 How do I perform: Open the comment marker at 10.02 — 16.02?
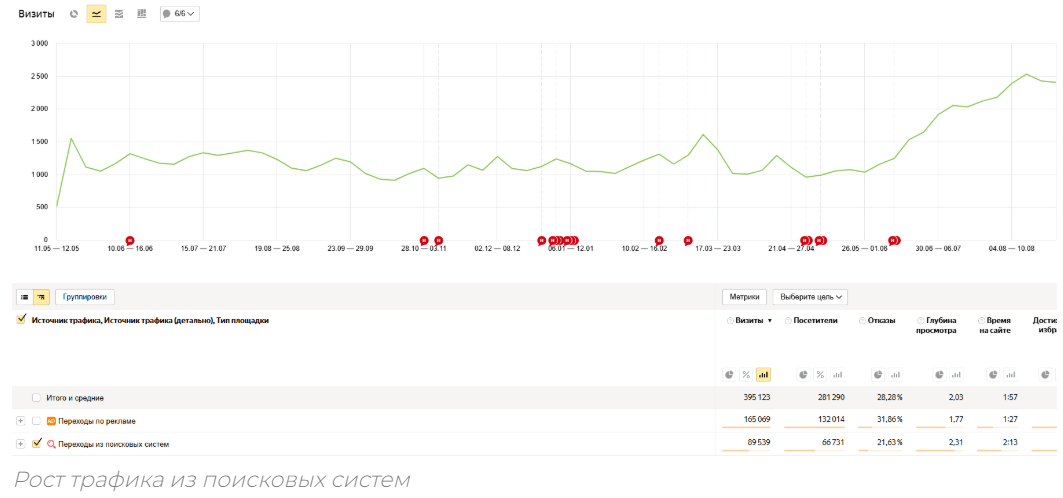point(659,241)
